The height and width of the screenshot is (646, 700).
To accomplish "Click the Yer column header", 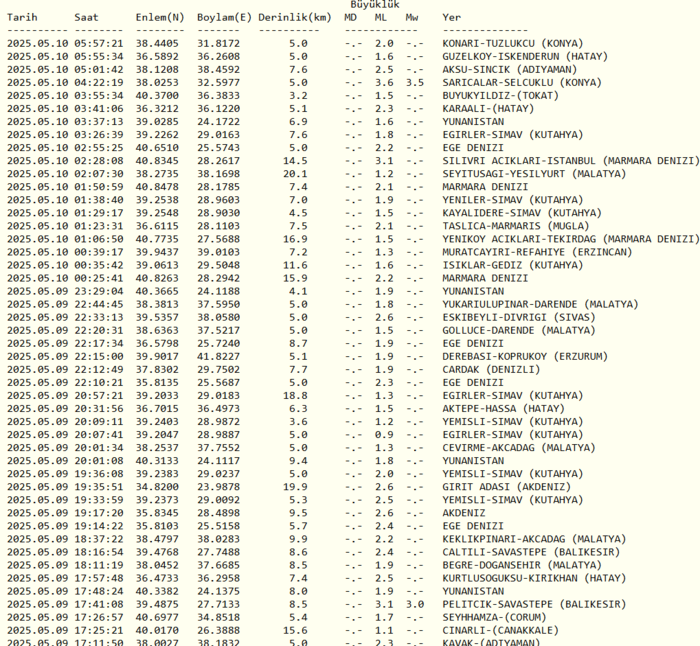I will click(452, 17).
